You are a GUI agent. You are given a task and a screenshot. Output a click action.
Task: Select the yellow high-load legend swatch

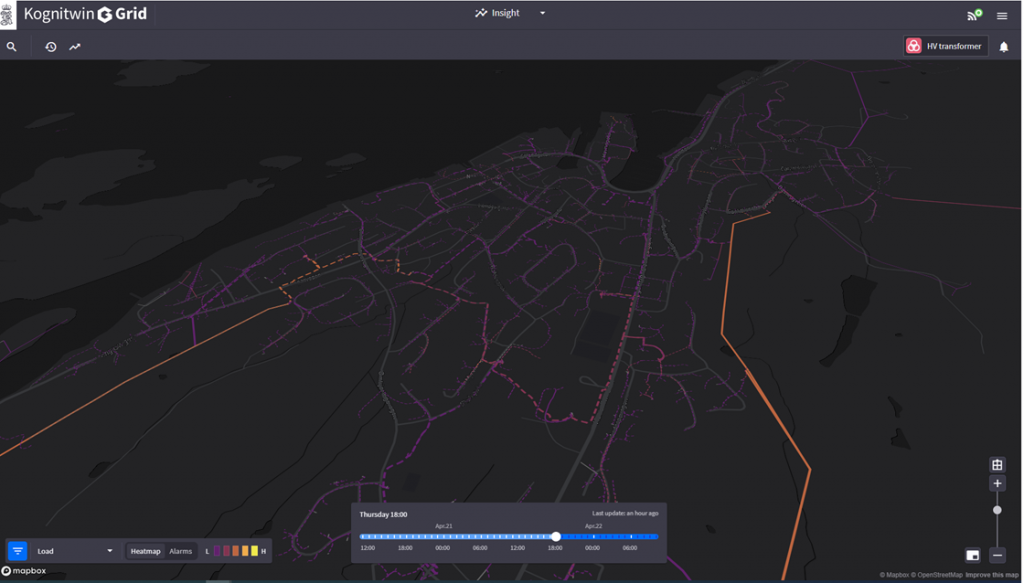(254, 551)
